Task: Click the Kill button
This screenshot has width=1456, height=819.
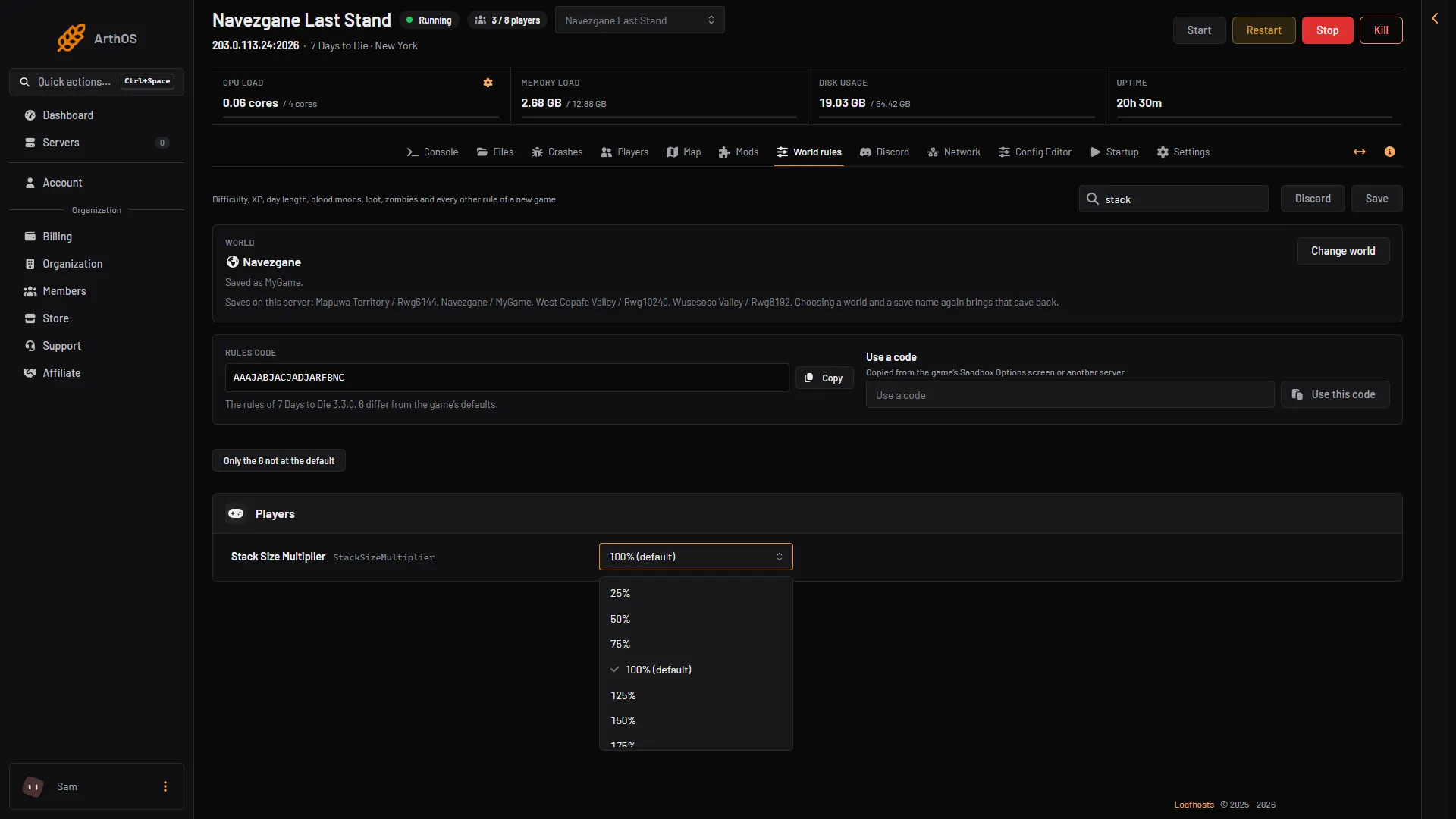Action: pyautogui.click(x=1381, y=30)
